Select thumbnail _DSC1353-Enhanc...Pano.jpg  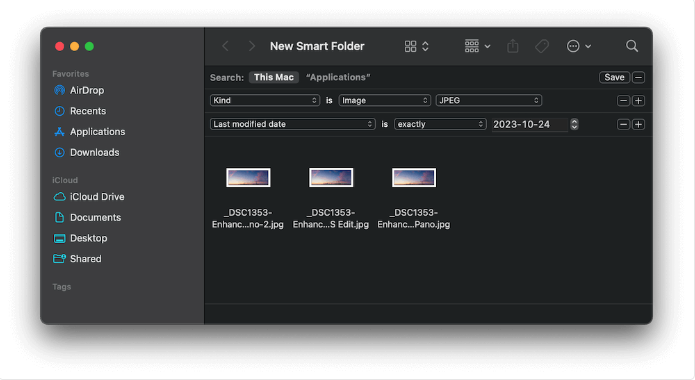(x=414, y=177)
